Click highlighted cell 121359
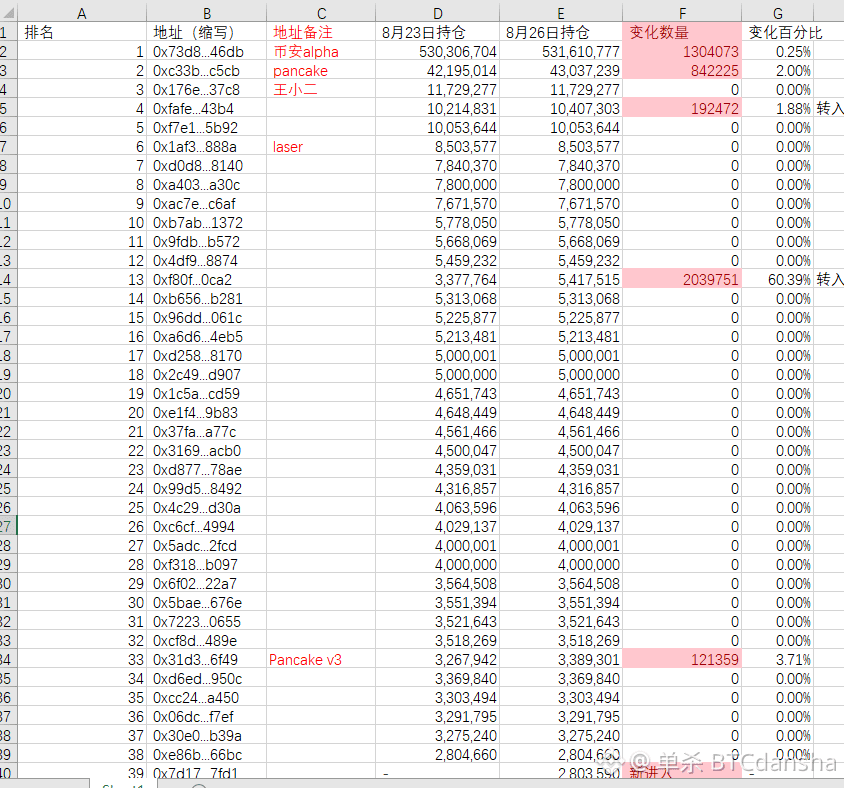Viewport: 844px width, 788px height. pos(683,659)
